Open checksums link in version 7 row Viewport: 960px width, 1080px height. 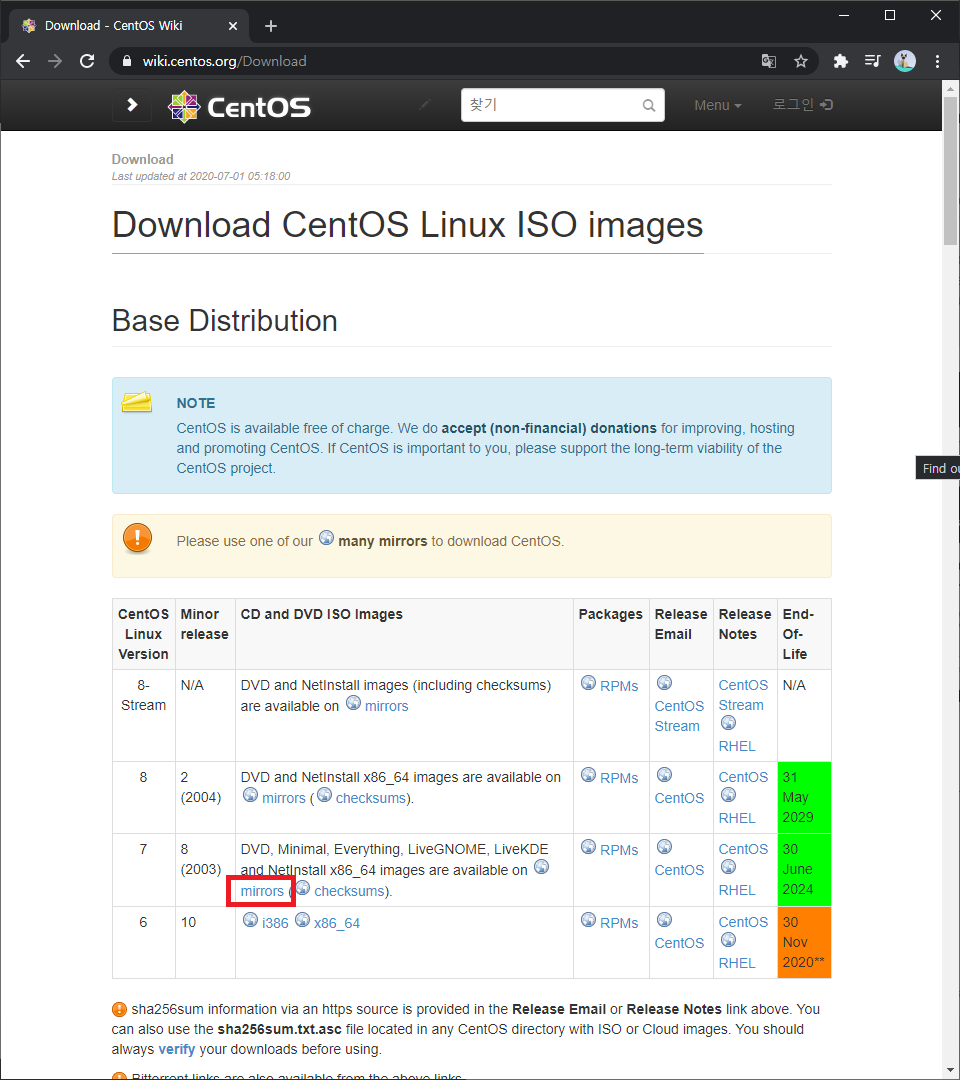coord(349,891)
